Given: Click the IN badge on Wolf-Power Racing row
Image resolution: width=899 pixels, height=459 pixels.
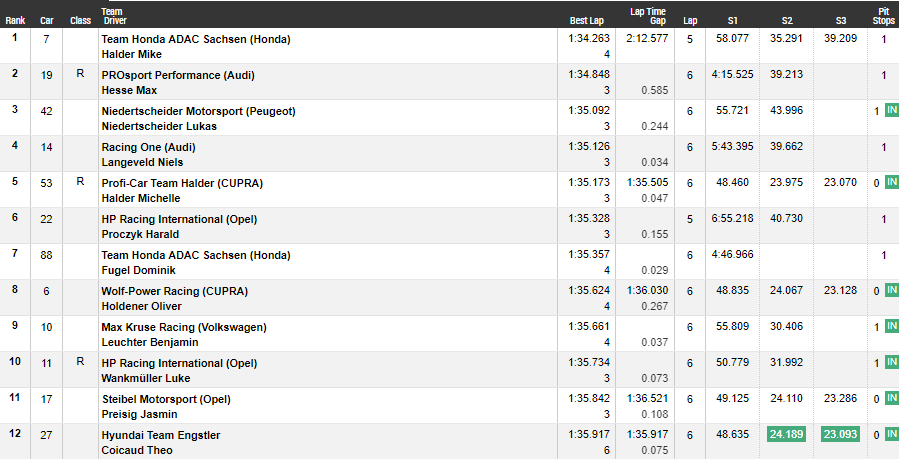Looking at the screenshot, I should pos(892,290).
